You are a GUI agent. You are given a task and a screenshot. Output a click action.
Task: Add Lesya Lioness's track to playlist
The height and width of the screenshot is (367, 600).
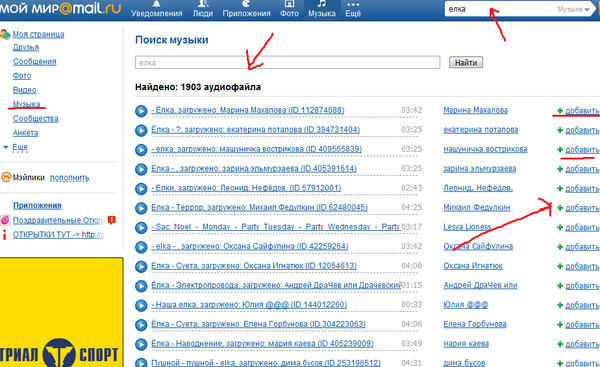click(x=578, y=228)
